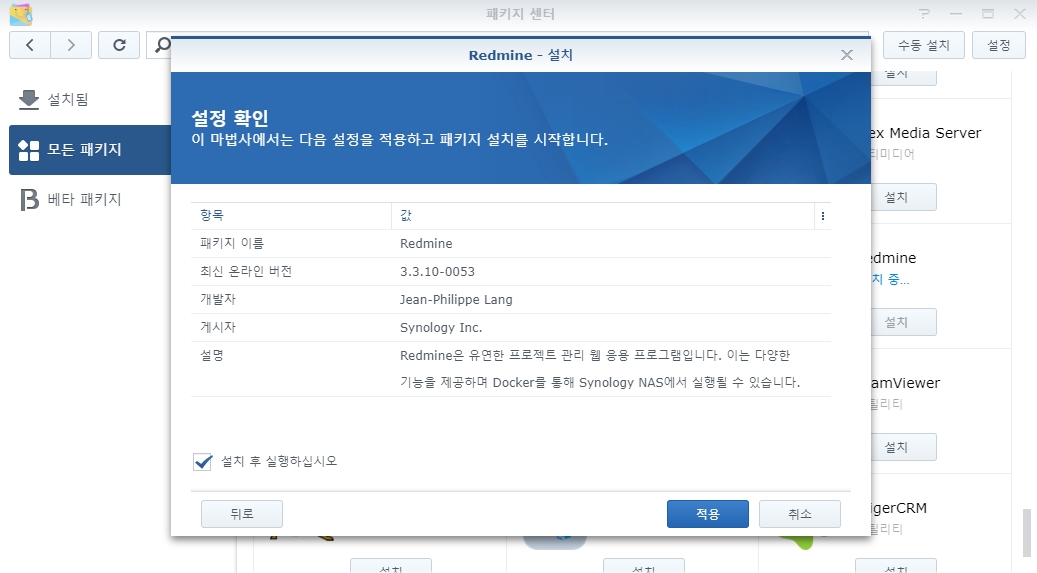Open the Package Center app icon
Screen dimensions: 1037x573
click(21, 14)
